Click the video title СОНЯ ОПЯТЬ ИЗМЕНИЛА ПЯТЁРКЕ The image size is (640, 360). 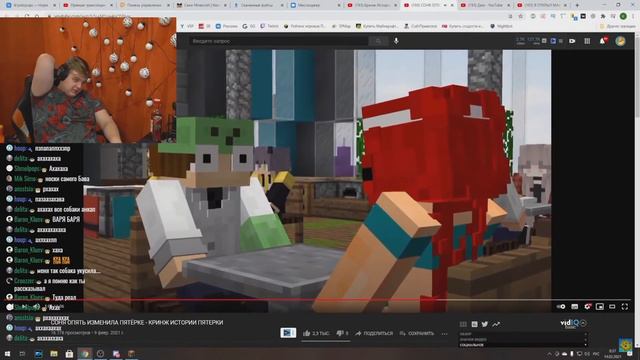coord(137,322)
